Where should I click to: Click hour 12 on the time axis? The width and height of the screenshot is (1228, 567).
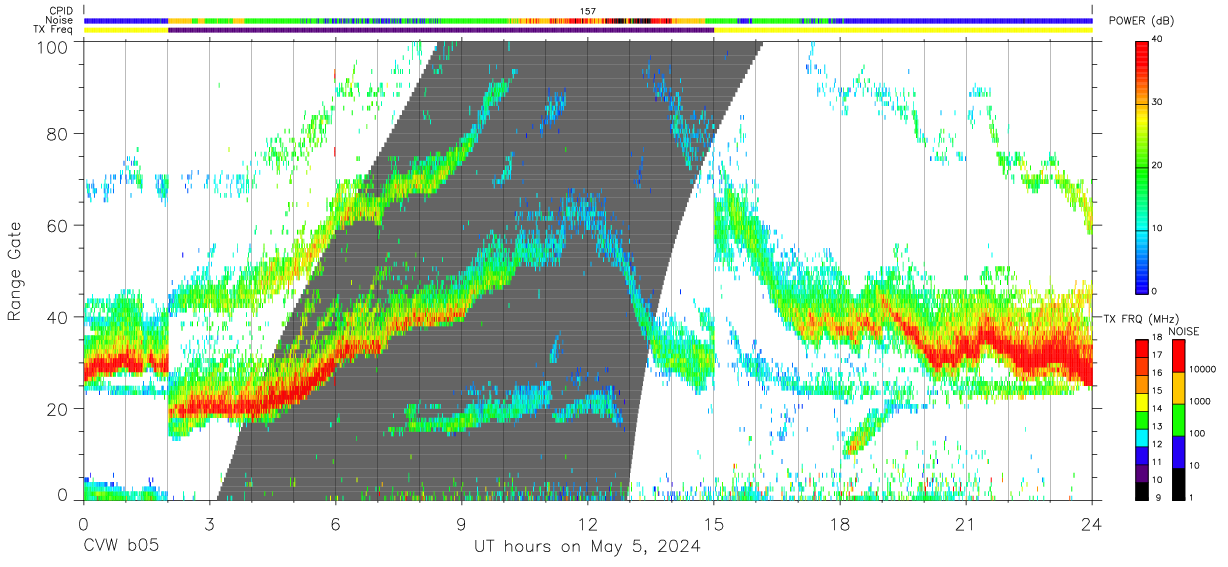(x=587, y=523)
